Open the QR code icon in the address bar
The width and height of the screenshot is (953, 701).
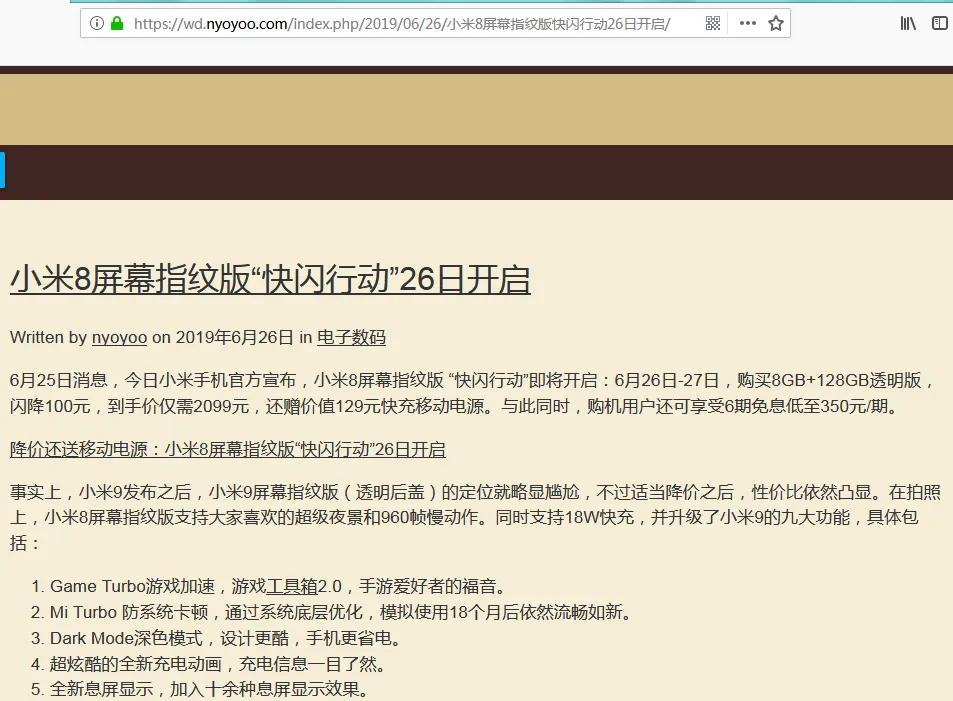point(713,24)
